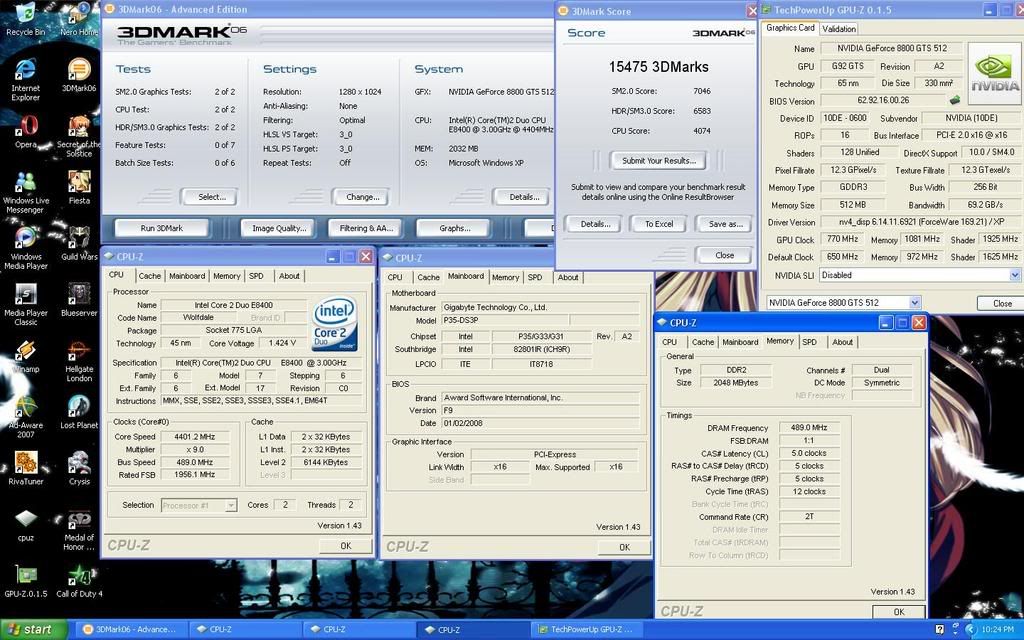
Task: Open the Processor #1 selection dropdown
Action: coord(200,504)
